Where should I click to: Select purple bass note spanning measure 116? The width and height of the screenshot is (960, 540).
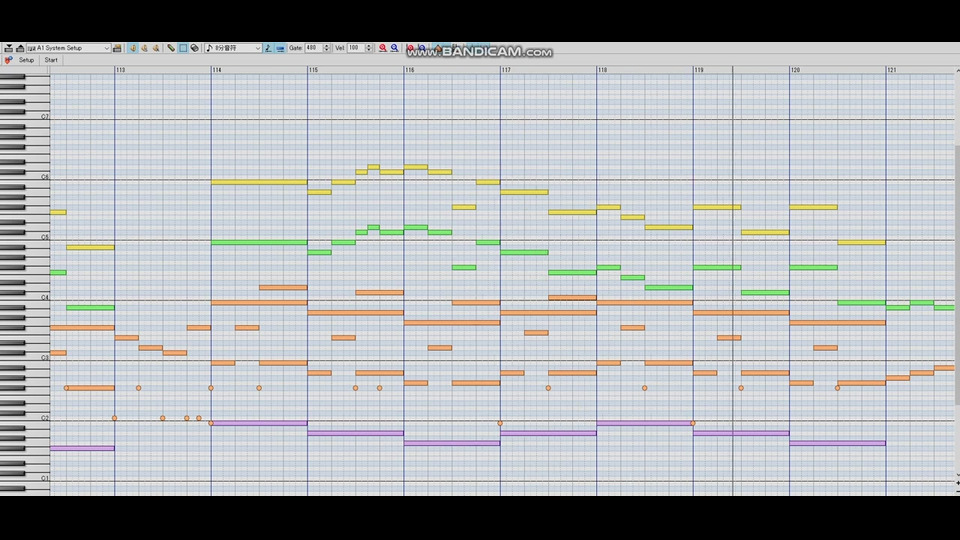[x=452, y=443]
